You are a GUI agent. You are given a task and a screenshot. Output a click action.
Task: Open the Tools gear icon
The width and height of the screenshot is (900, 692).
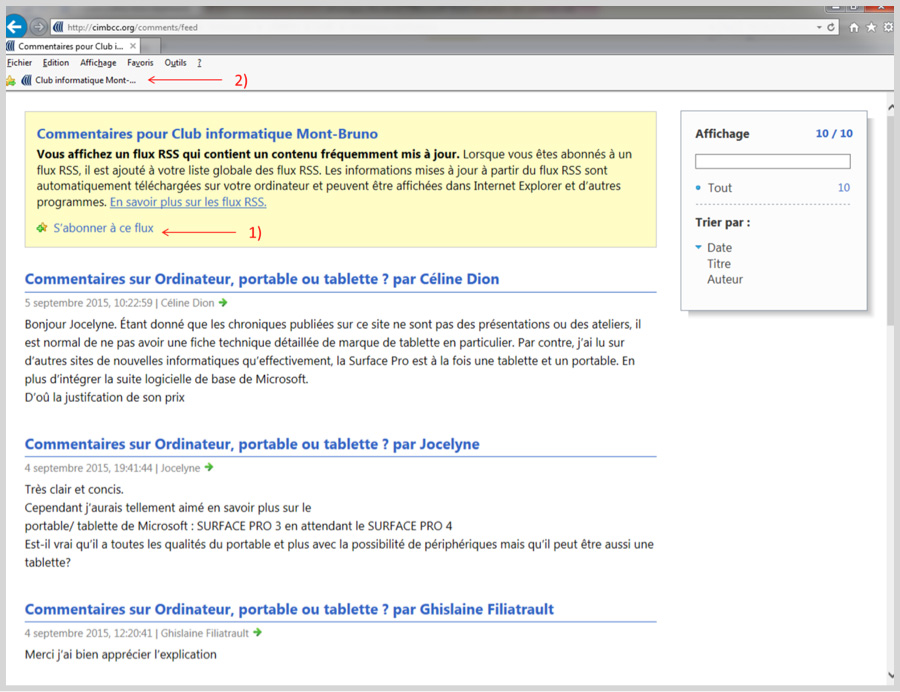coord(888,27)
